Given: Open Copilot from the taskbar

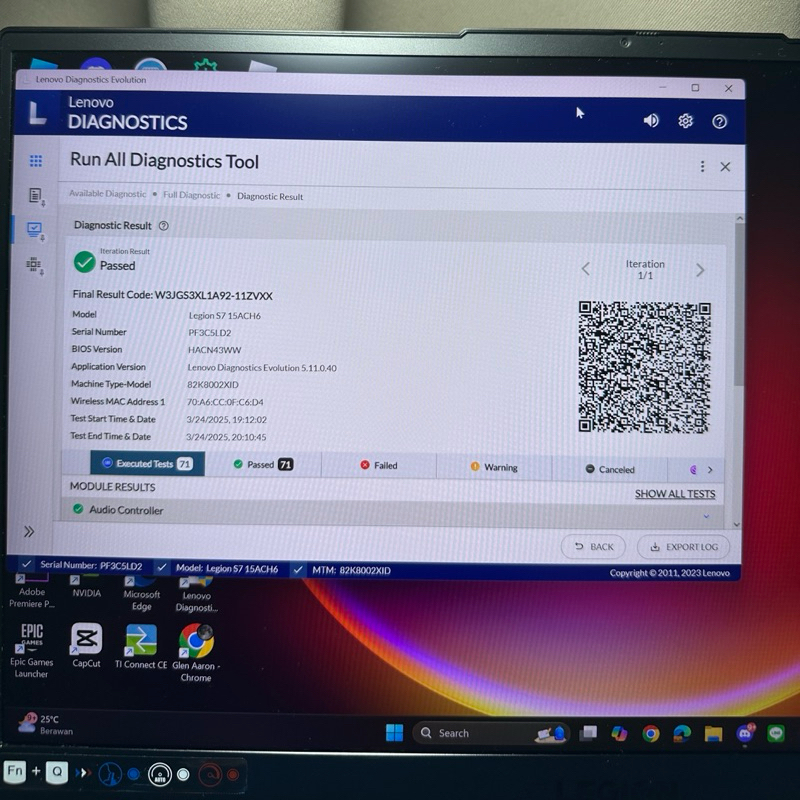Looking at the screenshot, I should coord(619,733).
